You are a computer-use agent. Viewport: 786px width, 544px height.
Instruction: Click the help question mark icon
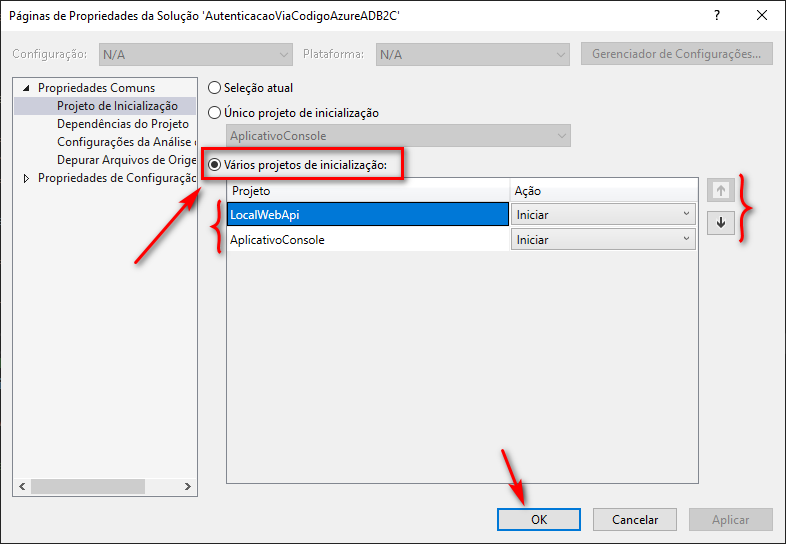(x=717, y=14)
